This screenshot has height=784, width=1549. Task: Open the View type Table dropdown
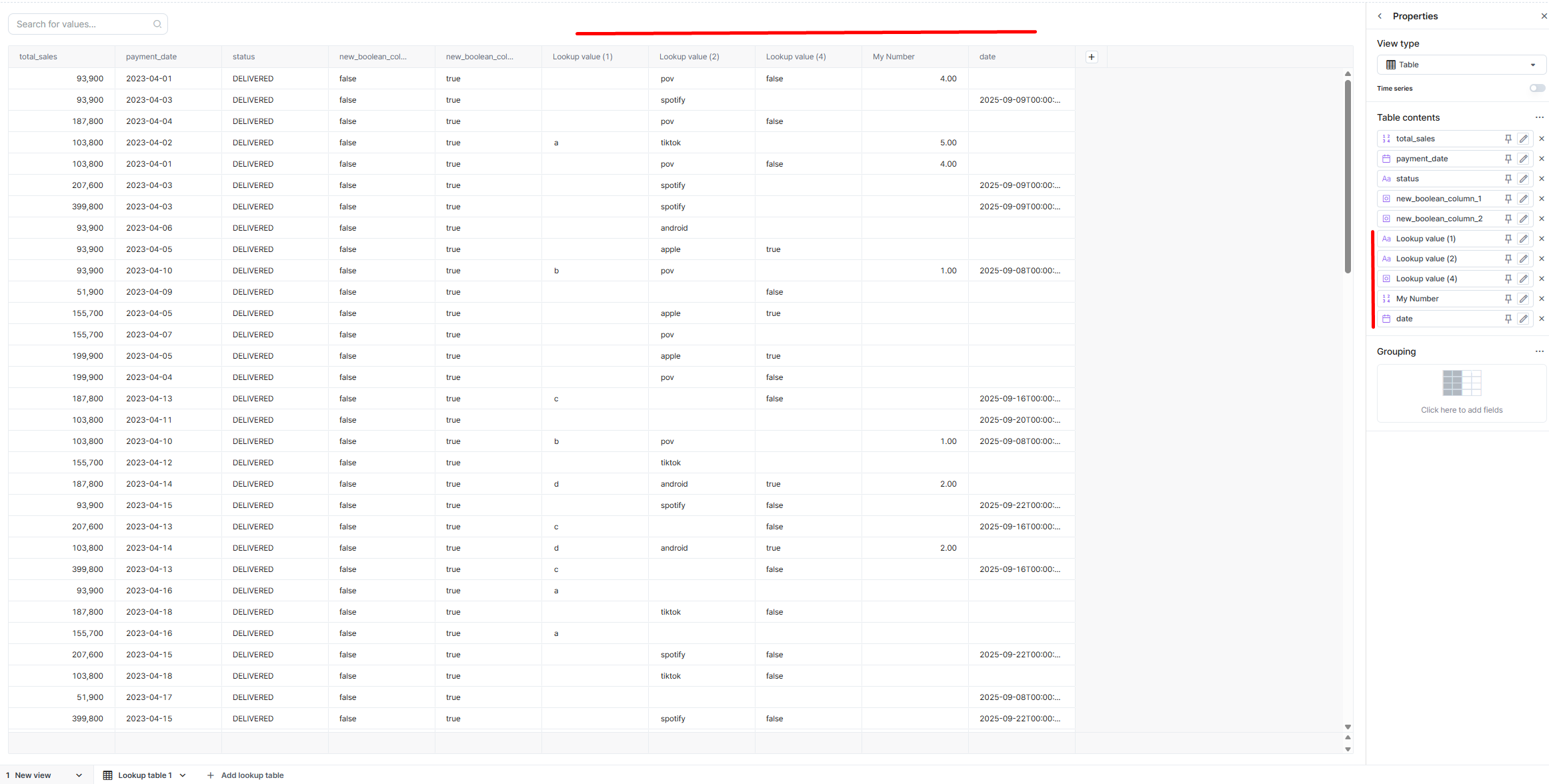(1460, 65)
